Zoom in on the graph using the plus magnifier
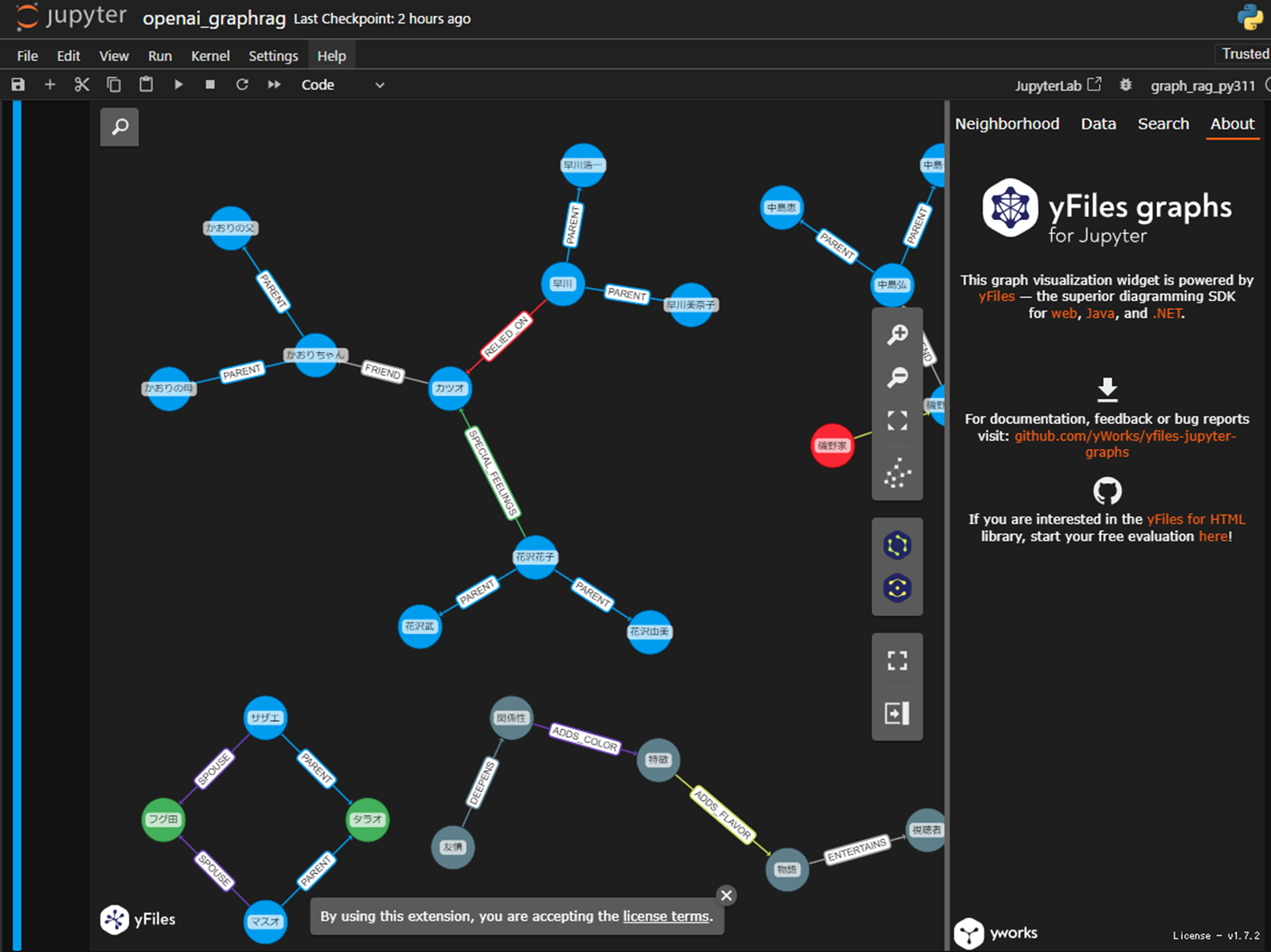The image size is (1271, 952). 897,333
